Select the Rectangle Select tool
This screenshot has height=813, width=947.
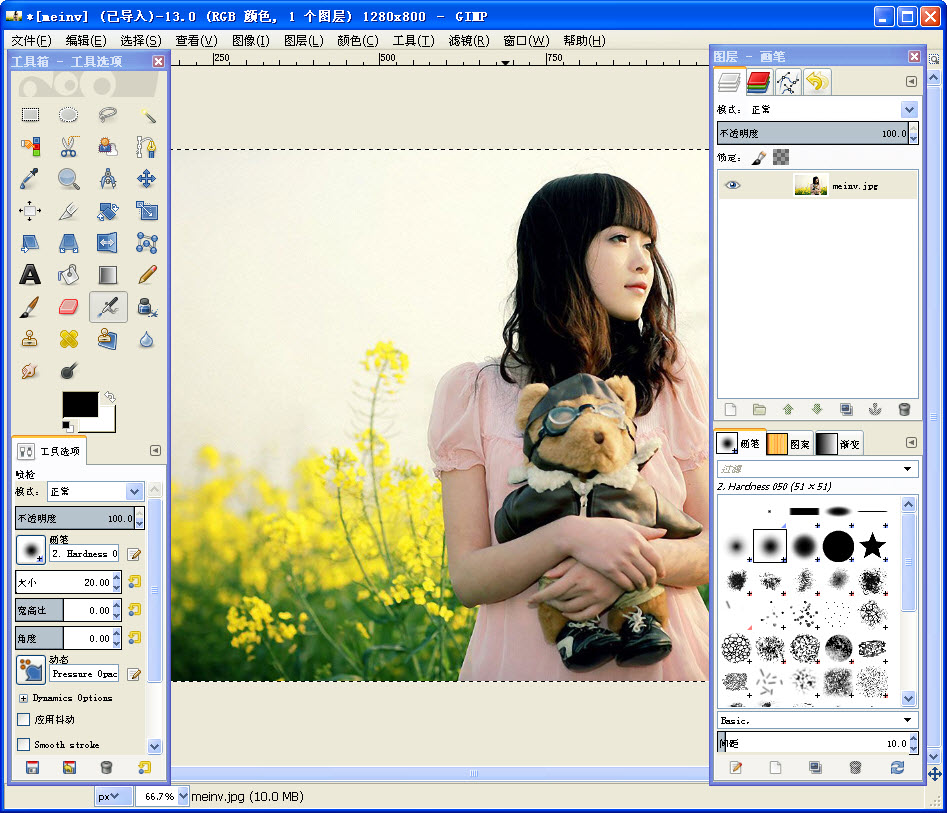click(x=30, y=114)
